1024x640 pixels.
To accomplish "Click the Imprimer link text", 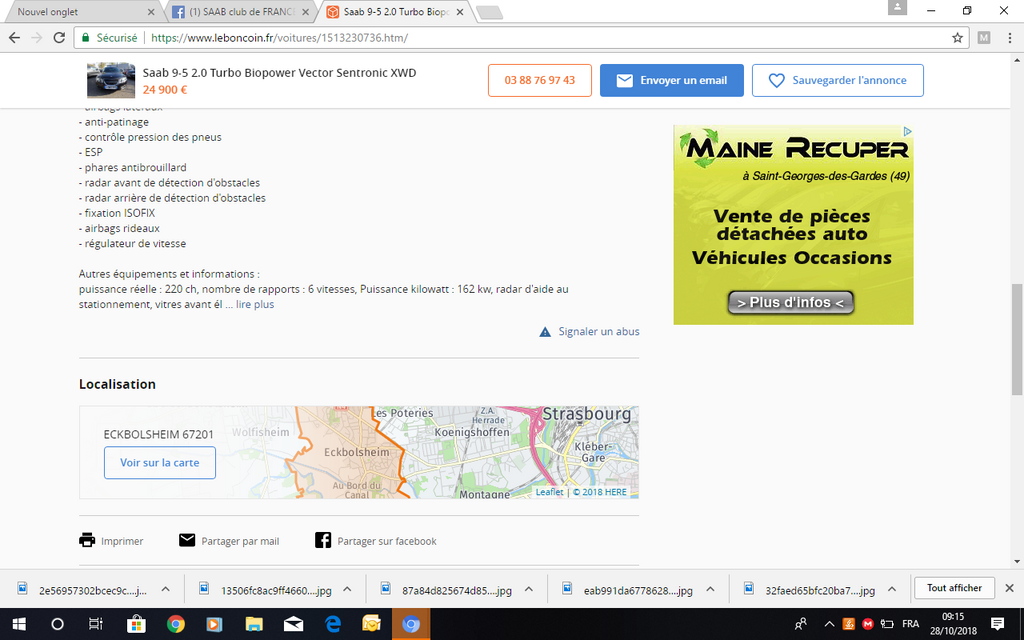I will (x=122, y=541).
